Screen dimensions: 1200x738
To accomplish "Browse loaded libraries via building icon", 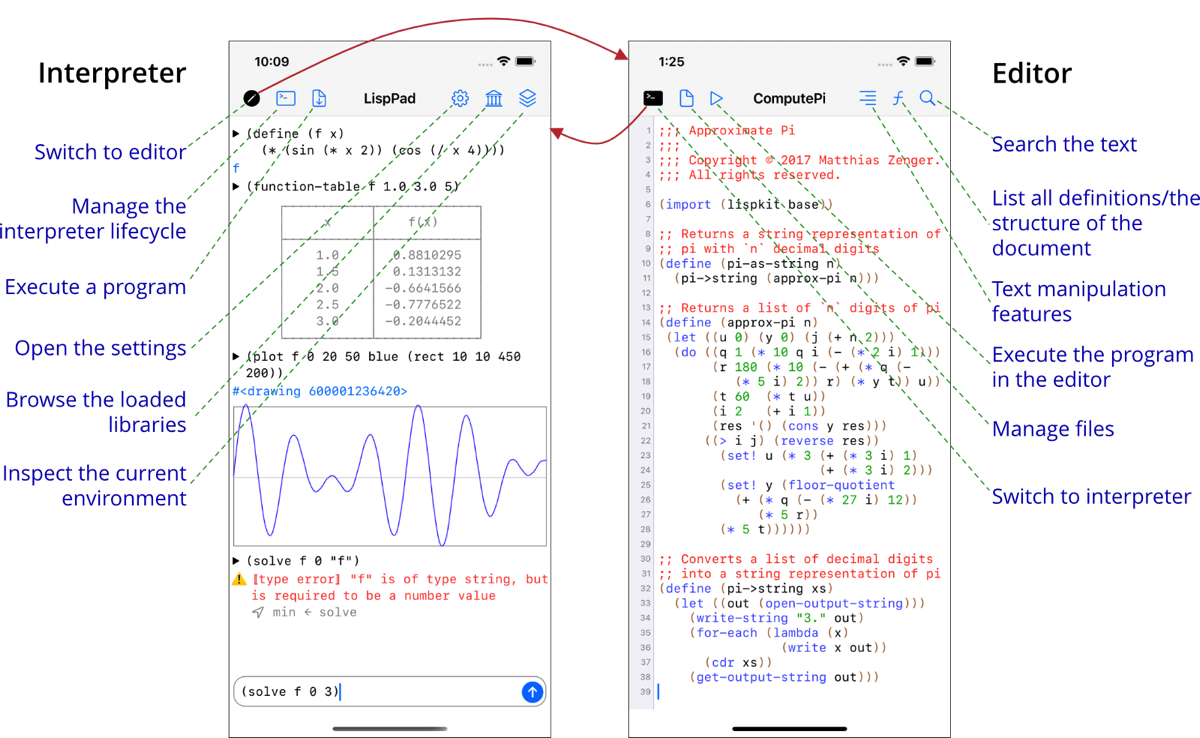I will click(x=494, y=98).
